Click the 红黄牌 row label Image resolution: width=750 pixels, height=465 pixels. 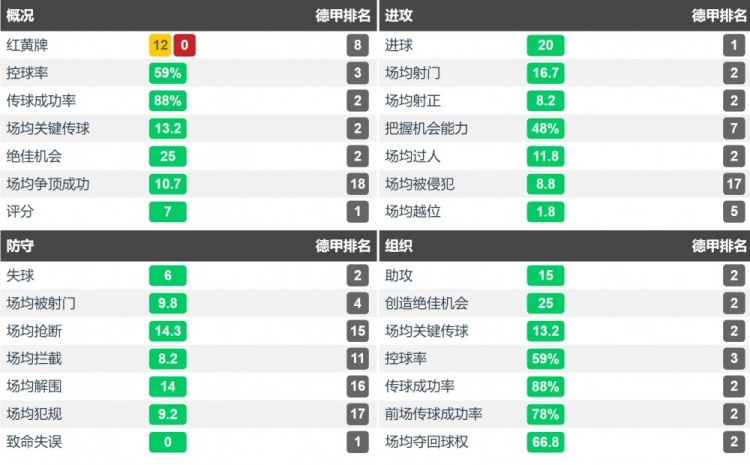[27, 45]
